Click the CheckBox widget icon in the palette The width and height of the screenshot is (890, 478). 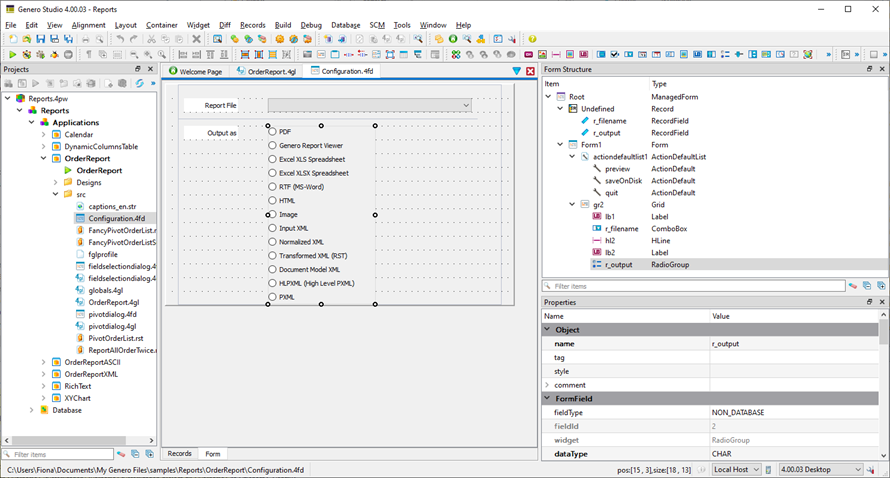tap(615, 54)
